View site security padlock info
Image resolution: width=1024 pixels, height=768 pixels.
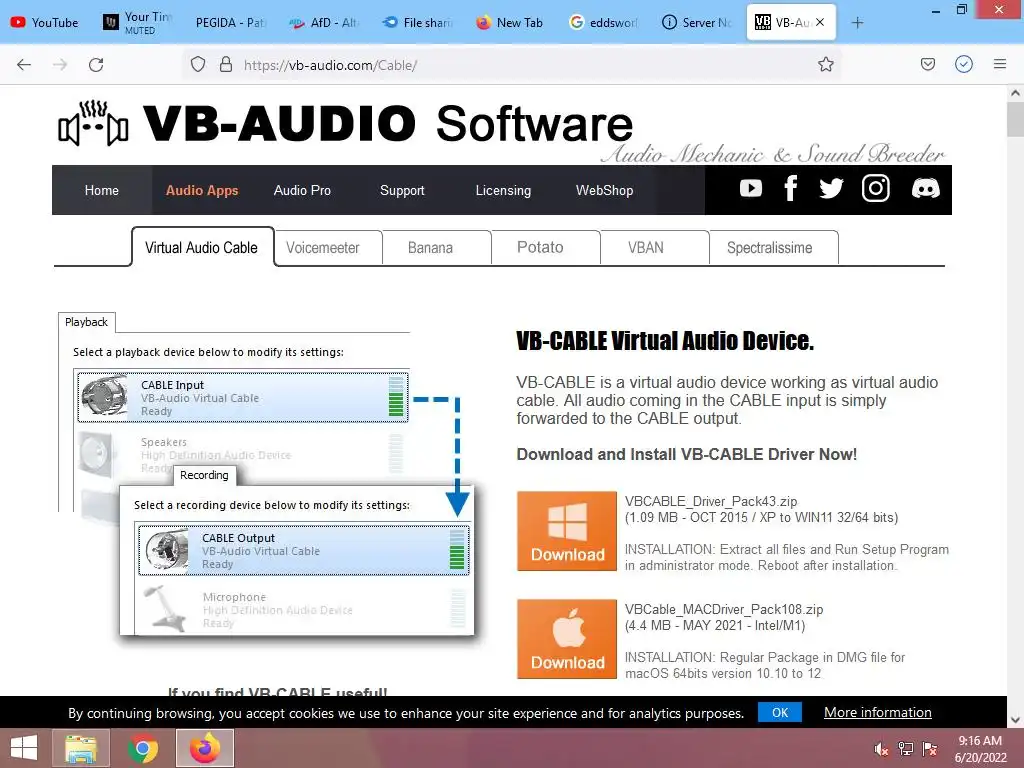(x=226, y=64)
